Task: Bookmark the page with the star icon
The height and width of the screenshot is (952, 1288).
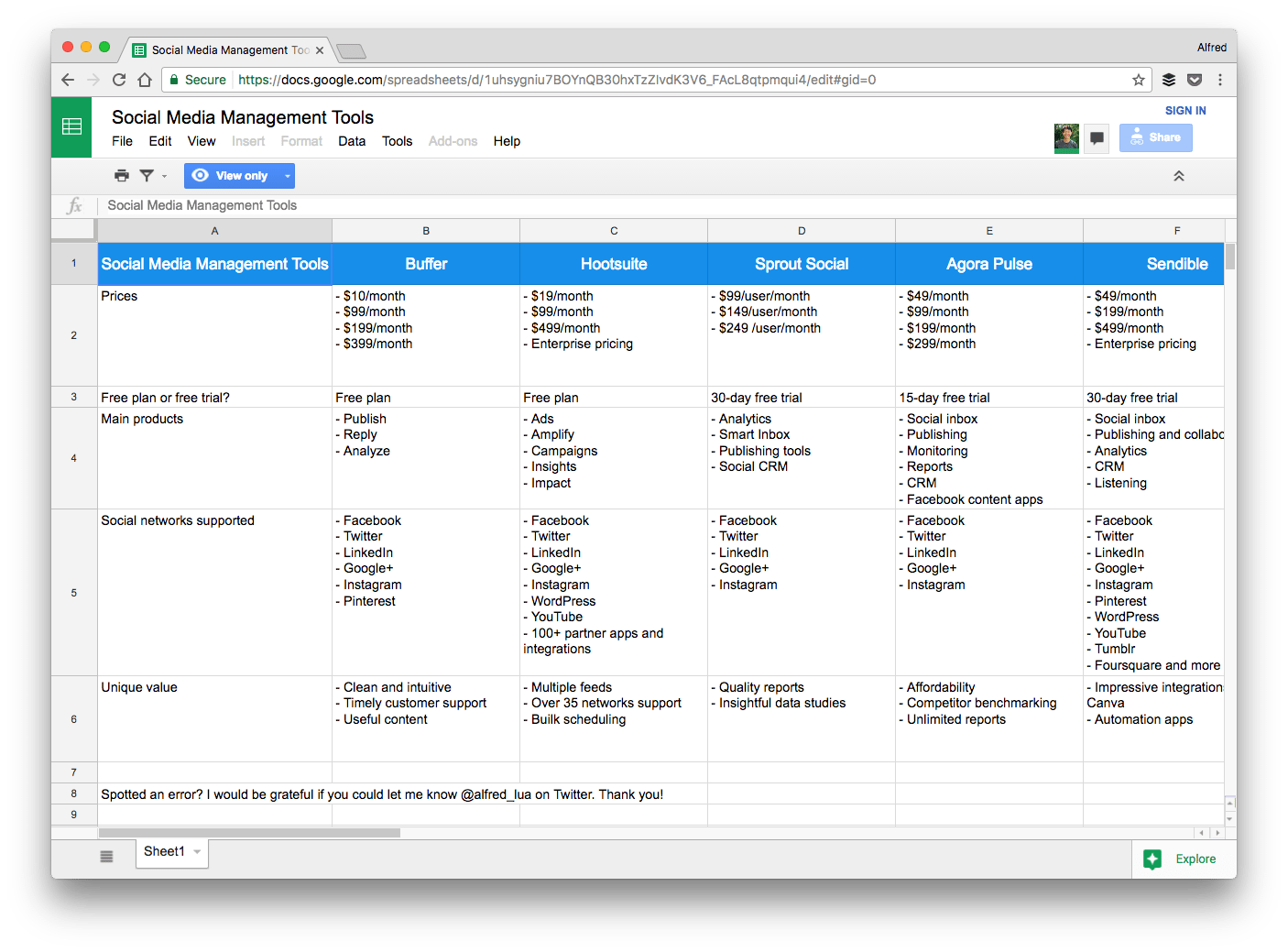Action: (x=1138, y=80)
